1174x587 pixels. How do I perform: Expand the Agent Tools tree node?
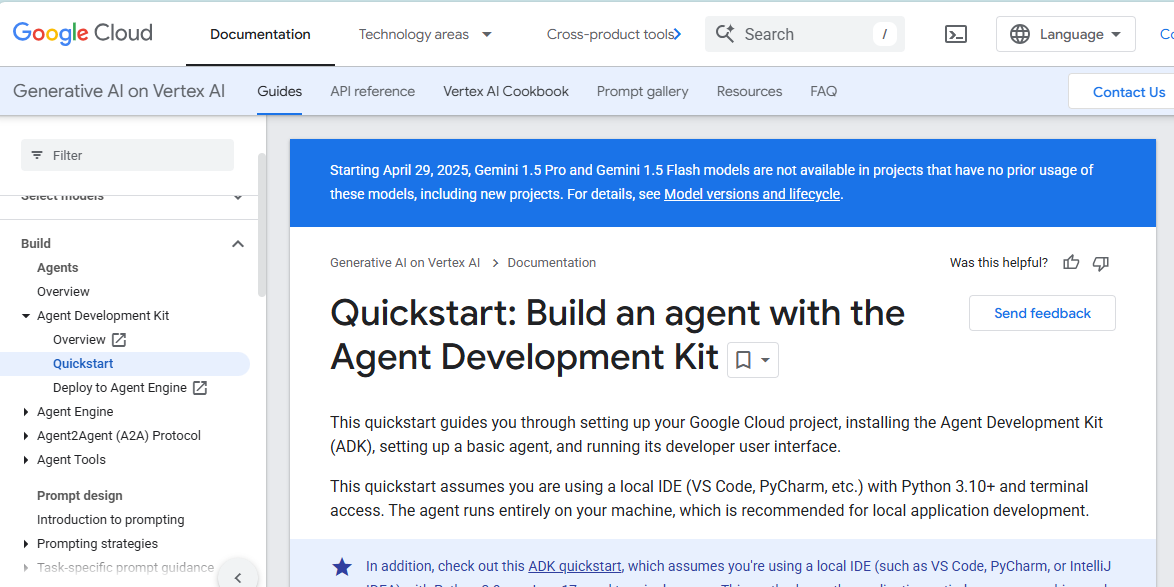tap(26, 460)
